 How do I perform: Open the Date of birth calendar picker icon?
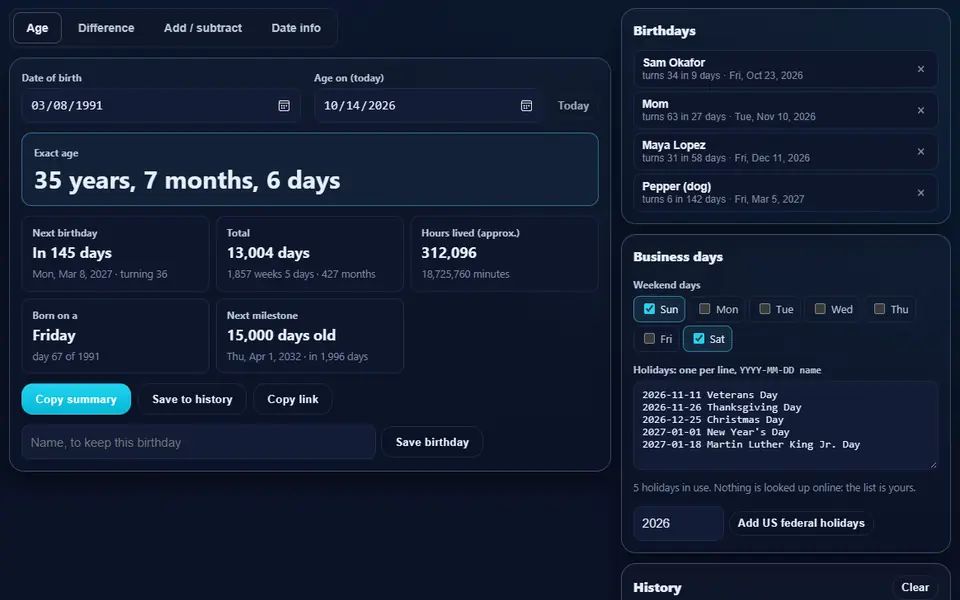point(284,105)
